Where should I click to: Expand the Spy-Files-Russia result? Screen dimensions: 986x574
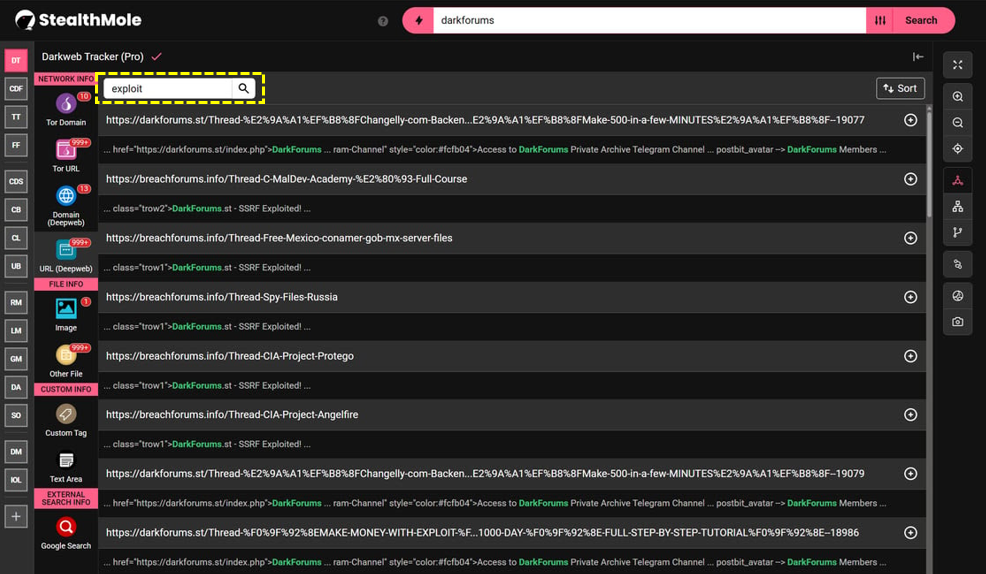pyautogui.click(x=911, y=297)
